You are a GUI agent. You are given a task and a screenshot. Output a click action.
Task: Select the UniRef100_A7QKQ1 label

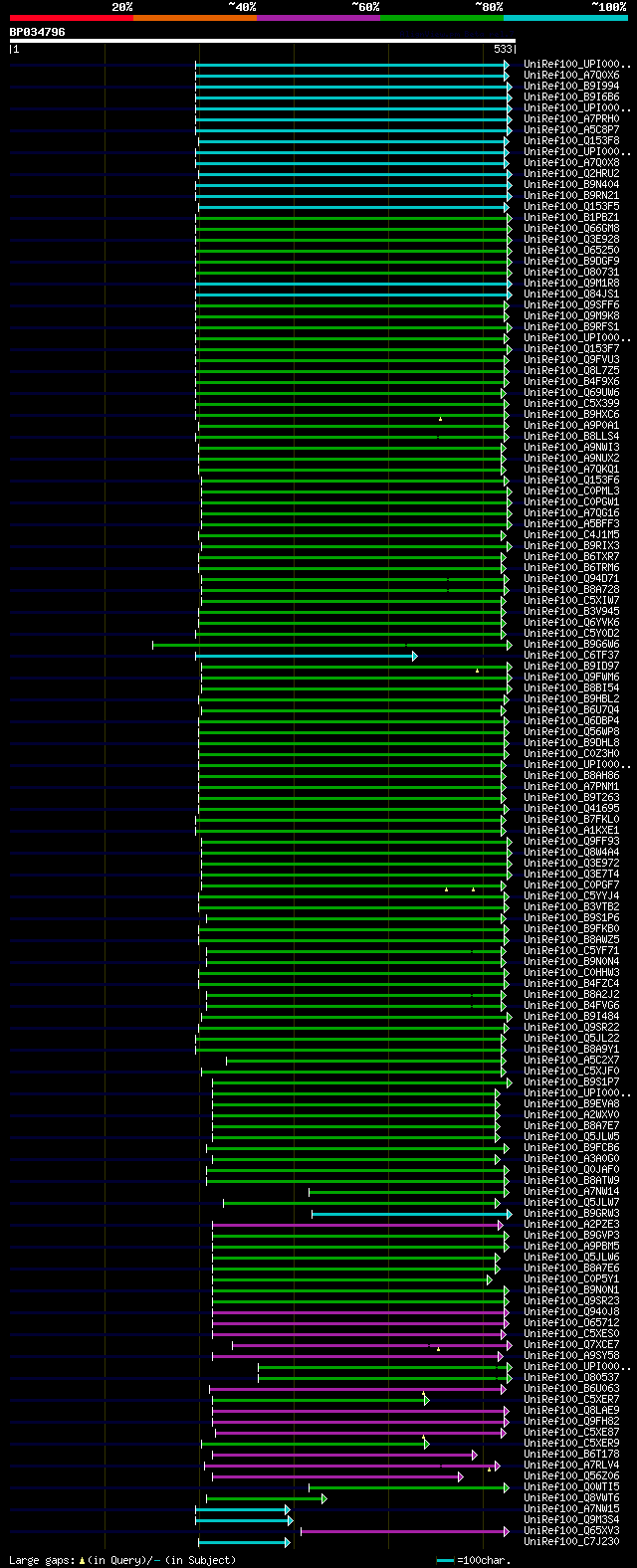point(571,470)
